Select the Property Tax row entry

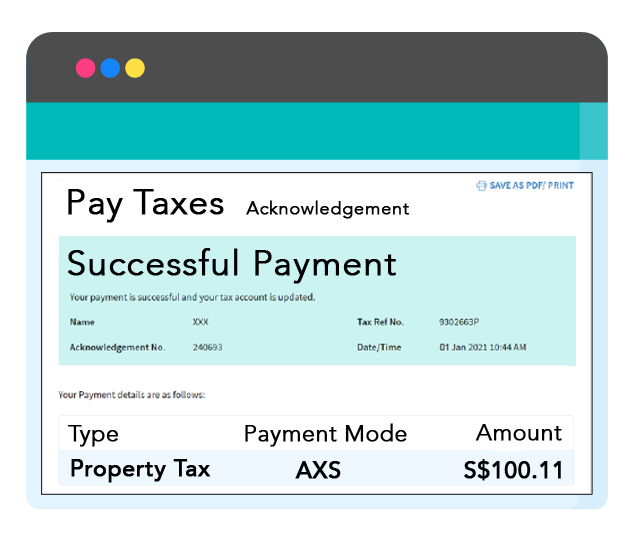140,469
